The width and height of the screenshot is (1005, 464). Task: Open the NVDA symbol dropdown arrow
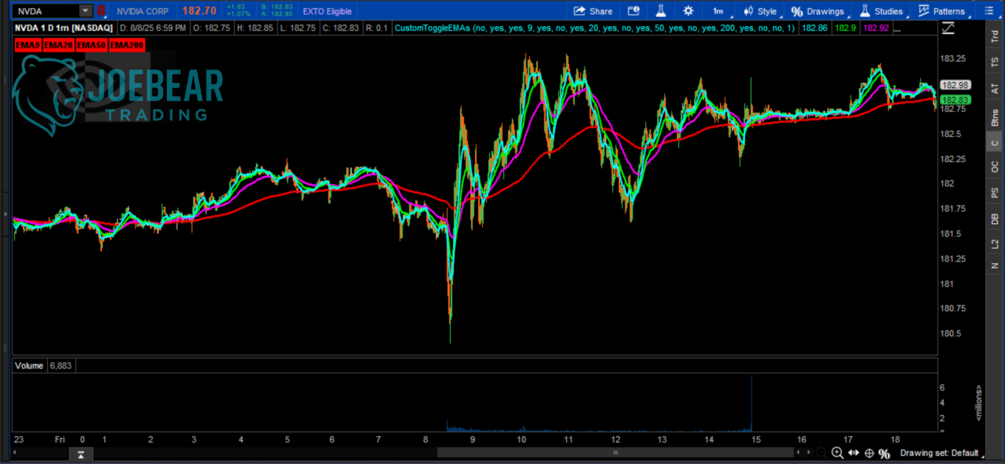[85, 11]
